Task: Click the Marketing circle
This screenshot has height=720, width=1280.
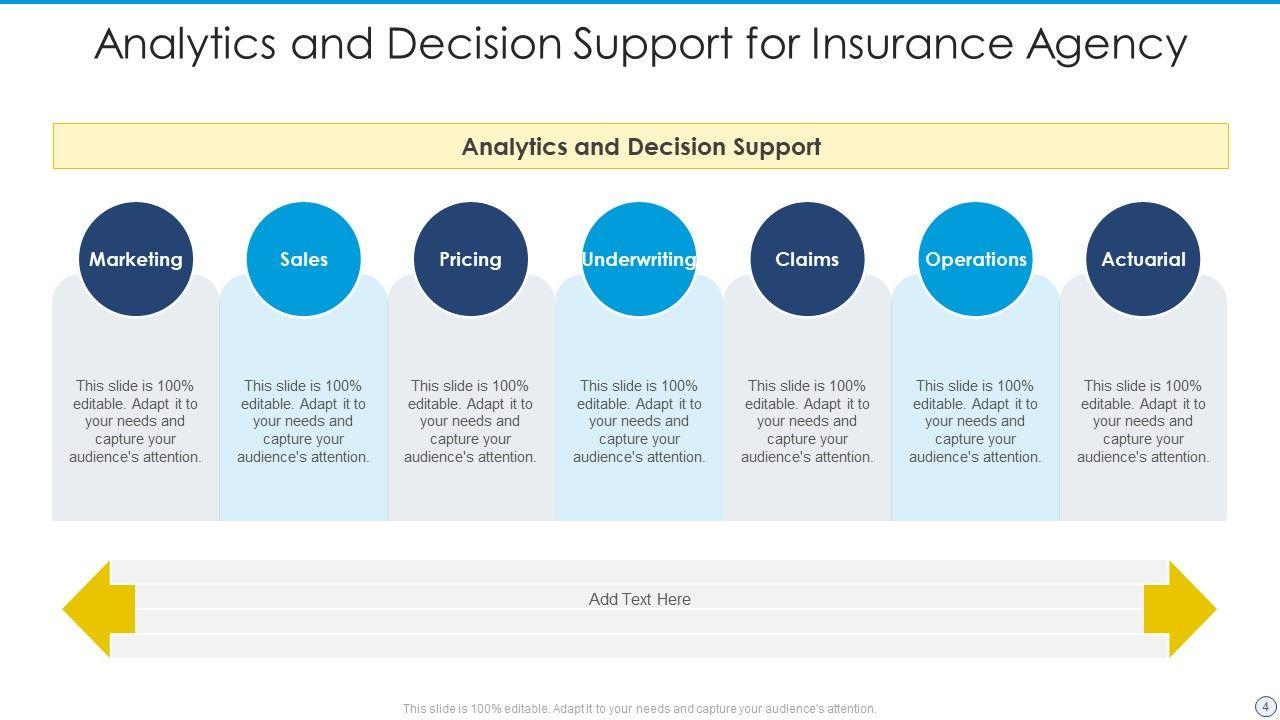Action: 135,259
